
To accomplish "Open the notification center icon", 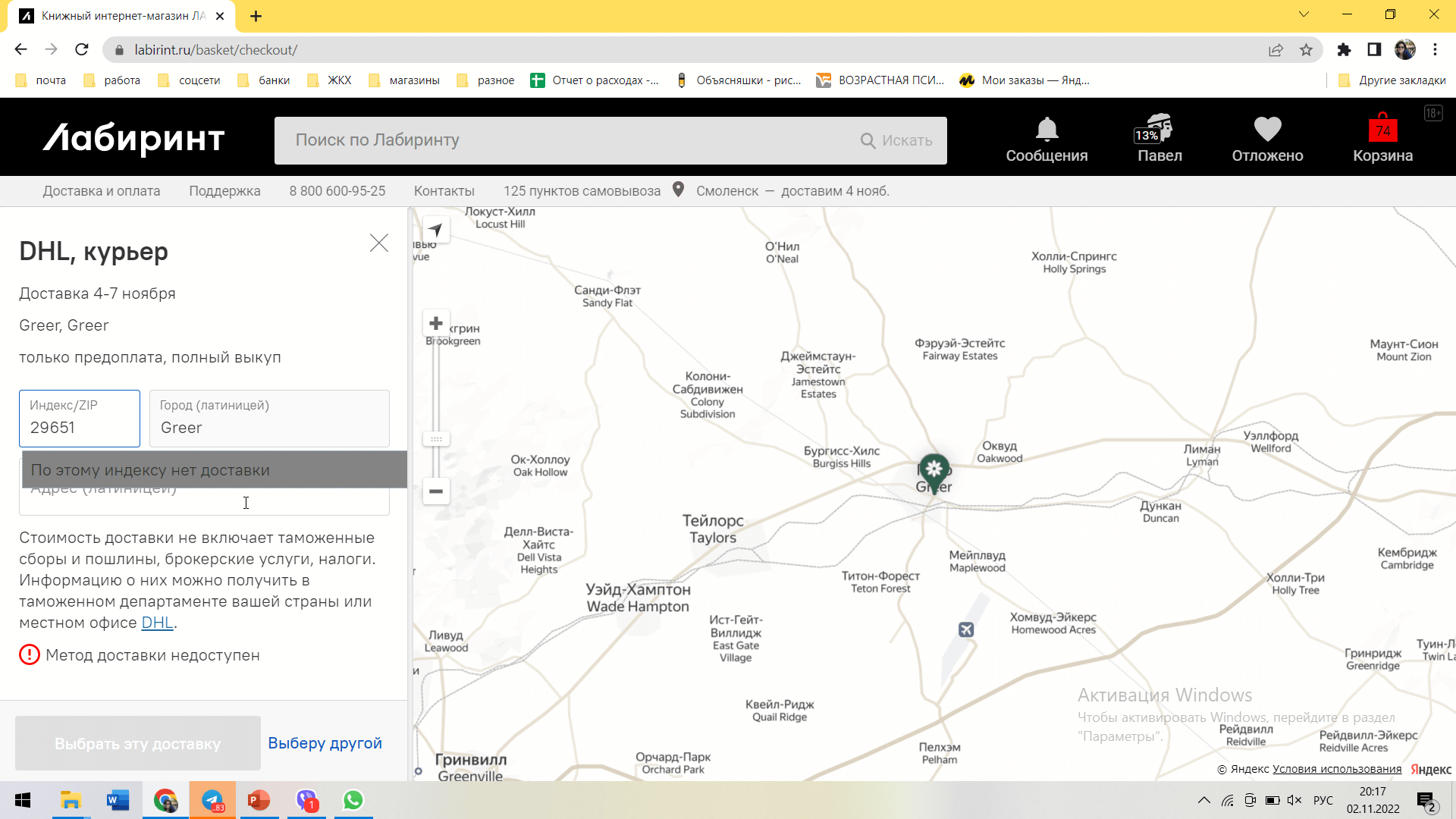I will pos(1426,801).
